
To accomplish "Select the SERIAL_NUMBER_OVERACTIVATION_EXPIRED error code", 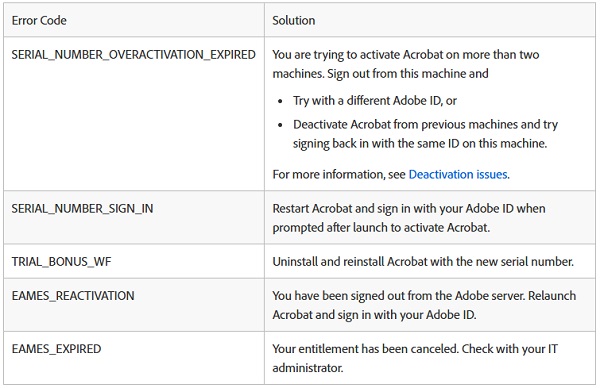I will (x=133, y=55).
